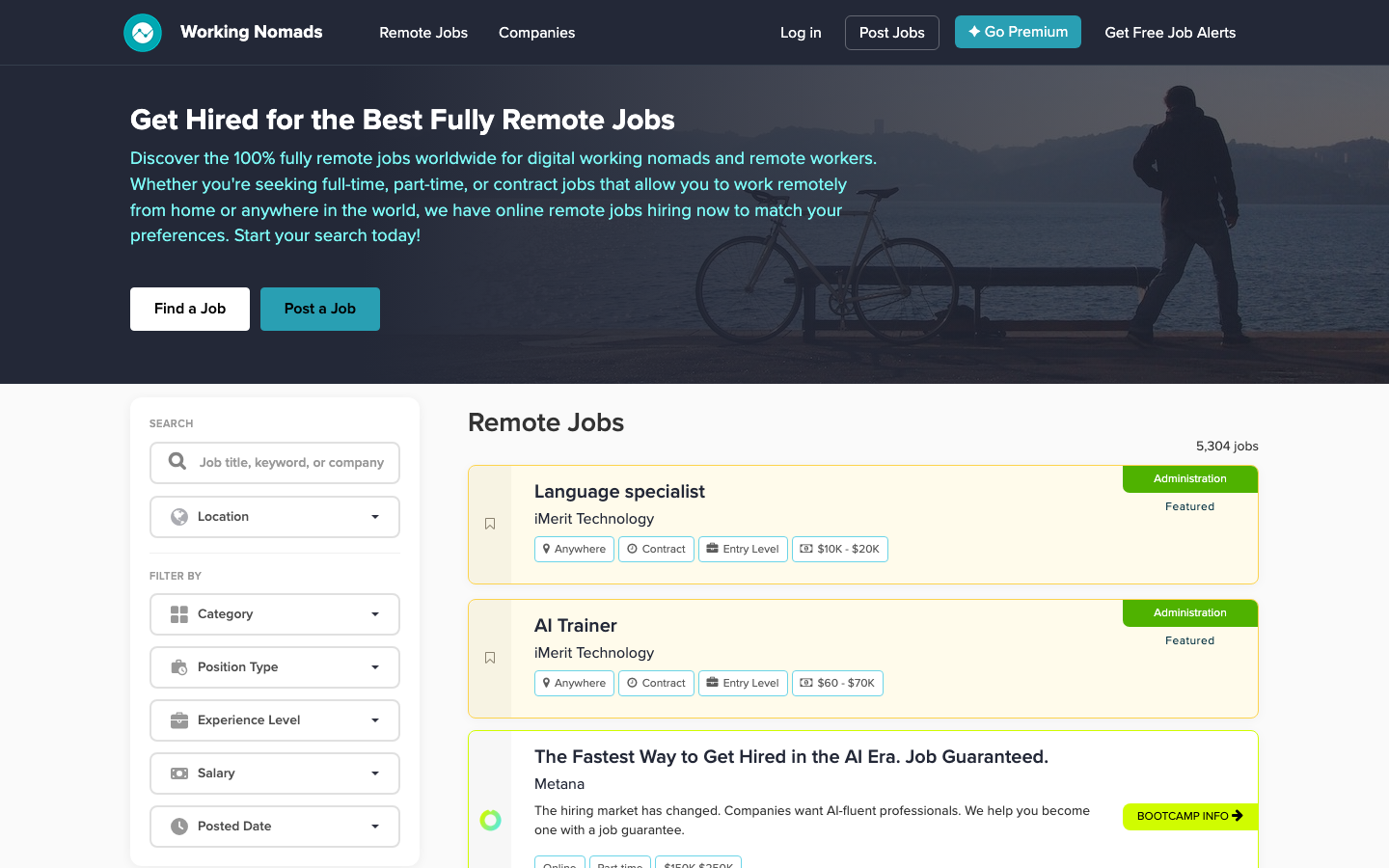Click Log in in the header
The image size is (1389, 868).
[x=801, y=33]
